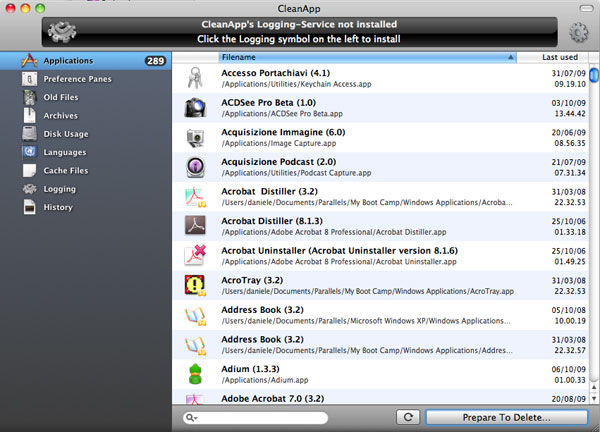This screenshot has width=600, height=432.
Task: Select Acquisizione Podcast (2.0) row
Action: (380, 167)
